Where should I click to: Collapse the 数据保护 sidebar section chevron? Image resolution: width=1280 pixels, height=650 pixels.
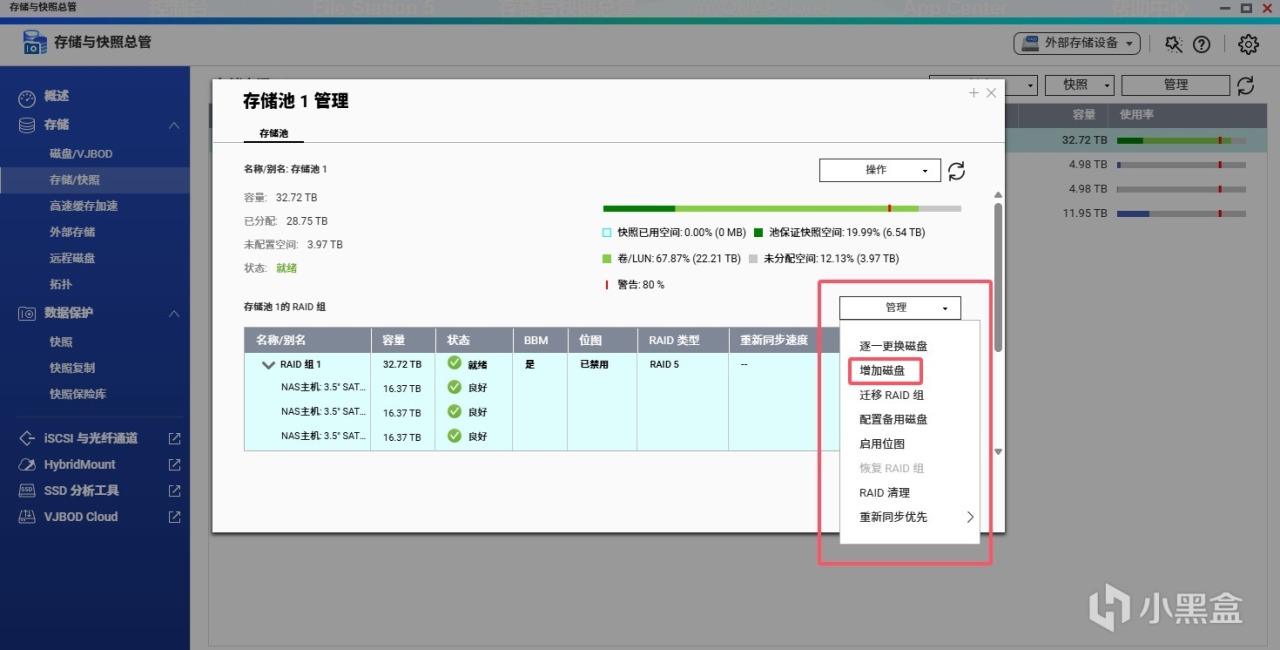[174, 313]
